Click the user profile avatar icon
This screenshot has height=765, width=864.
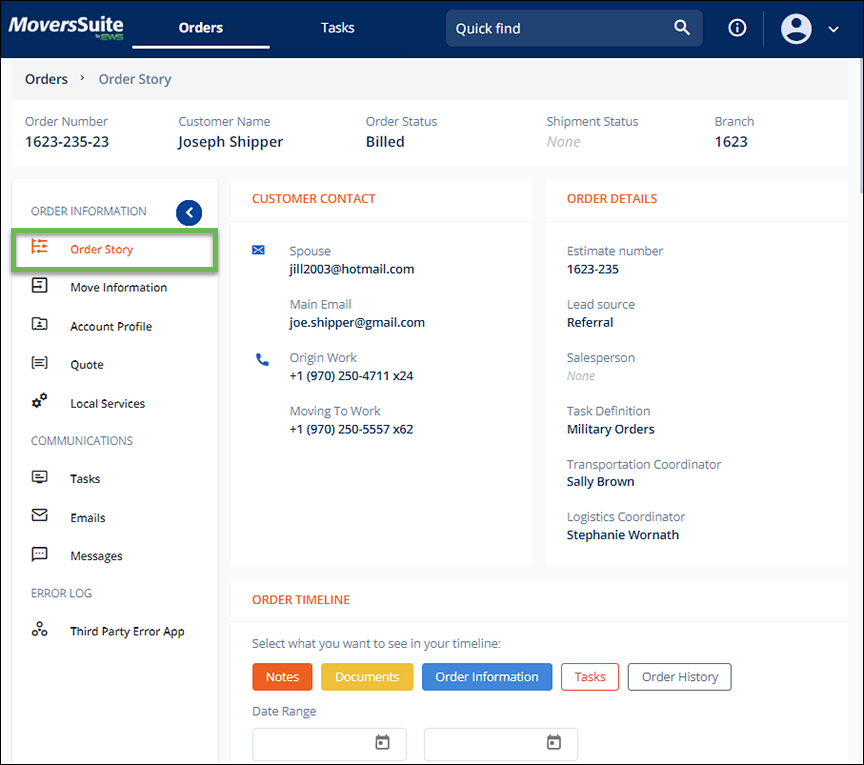[796, 28]
